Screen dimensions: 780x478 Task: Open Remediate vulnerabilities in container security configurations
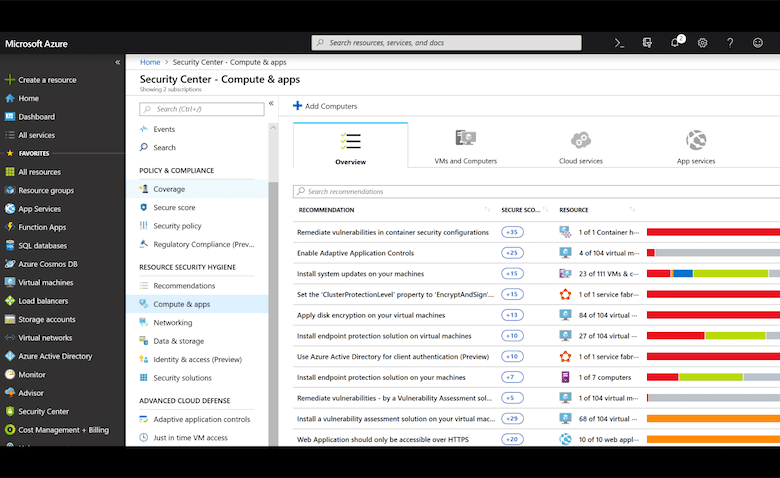click(393, 232)
